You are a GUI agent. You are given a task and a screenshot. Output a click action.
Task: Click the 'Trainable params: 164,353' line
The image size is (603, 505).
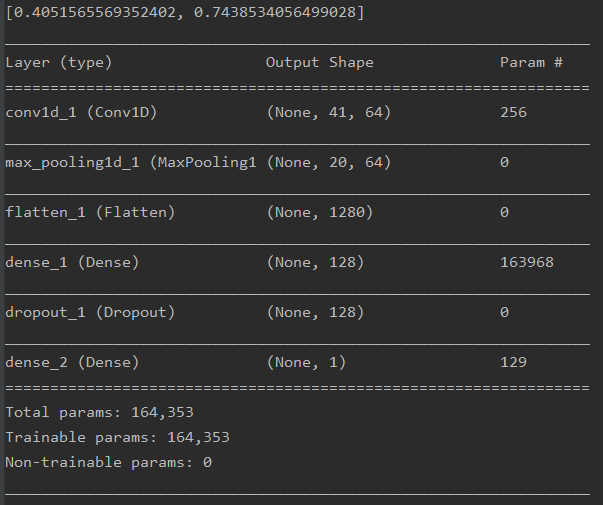117,438
